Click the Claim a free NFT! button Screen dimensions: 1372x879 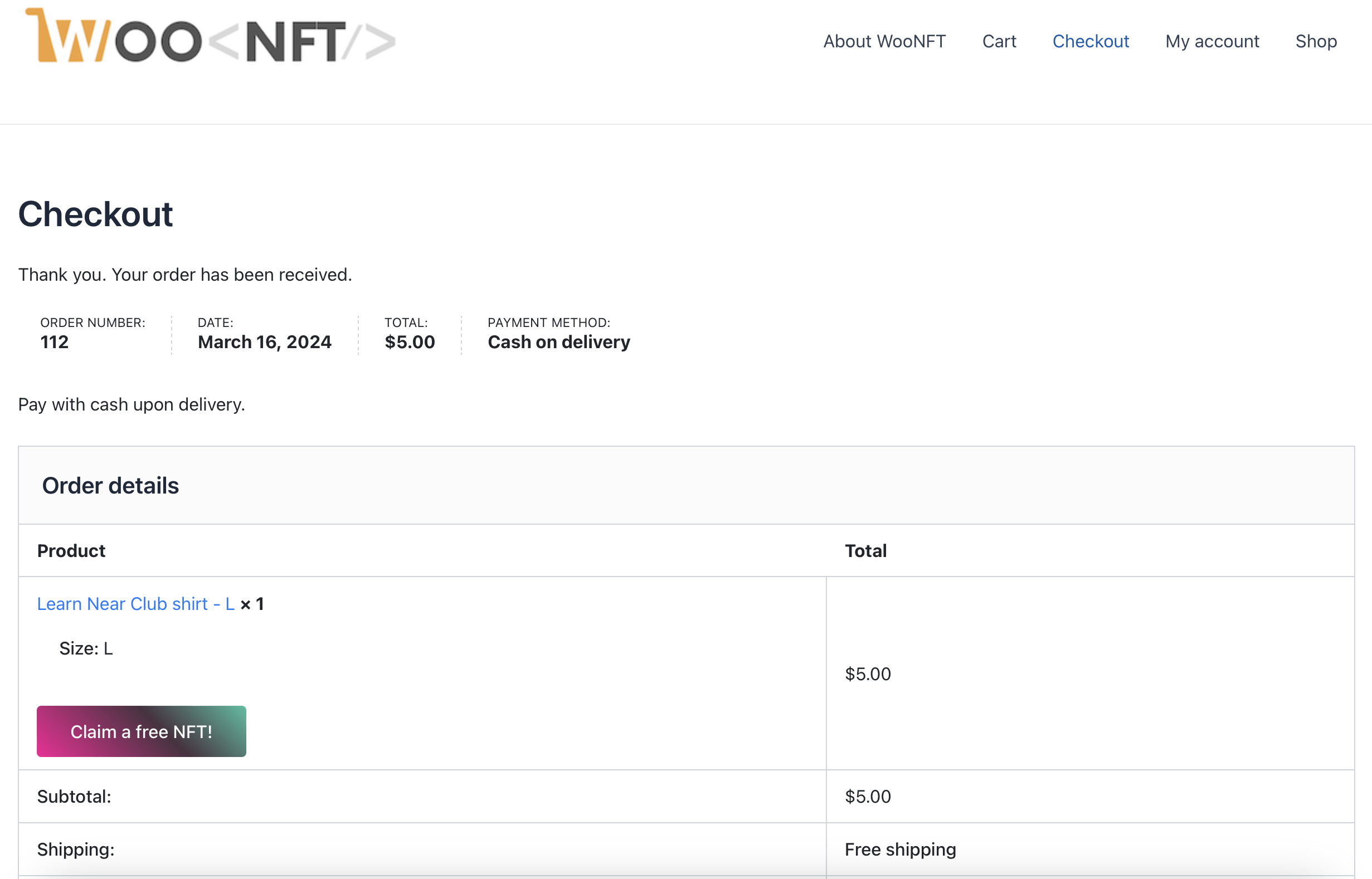[x=141, y=731]
